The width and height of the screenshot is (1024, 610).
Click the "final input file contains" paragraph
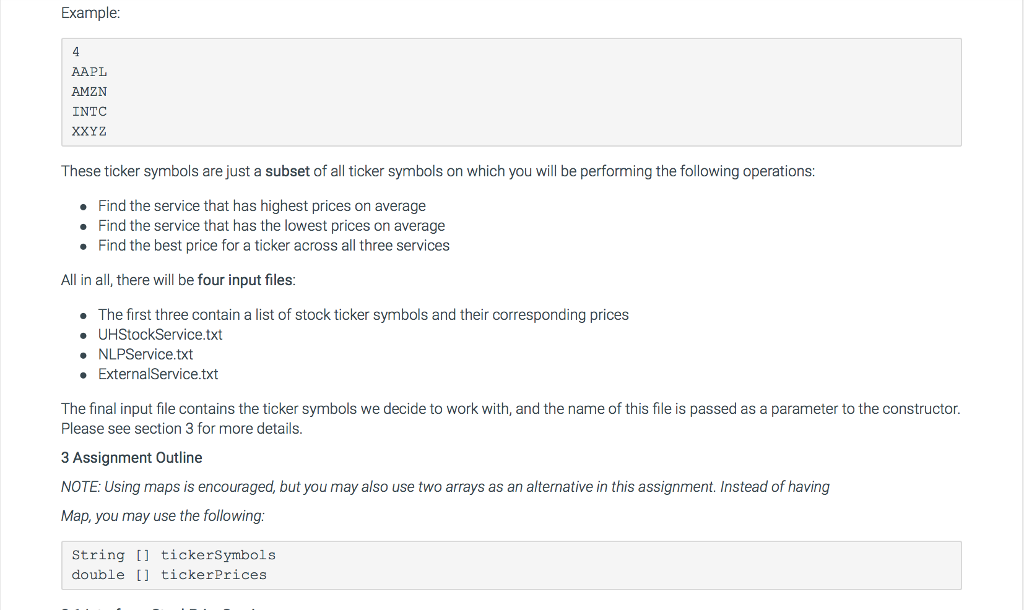tap(510, 409)
